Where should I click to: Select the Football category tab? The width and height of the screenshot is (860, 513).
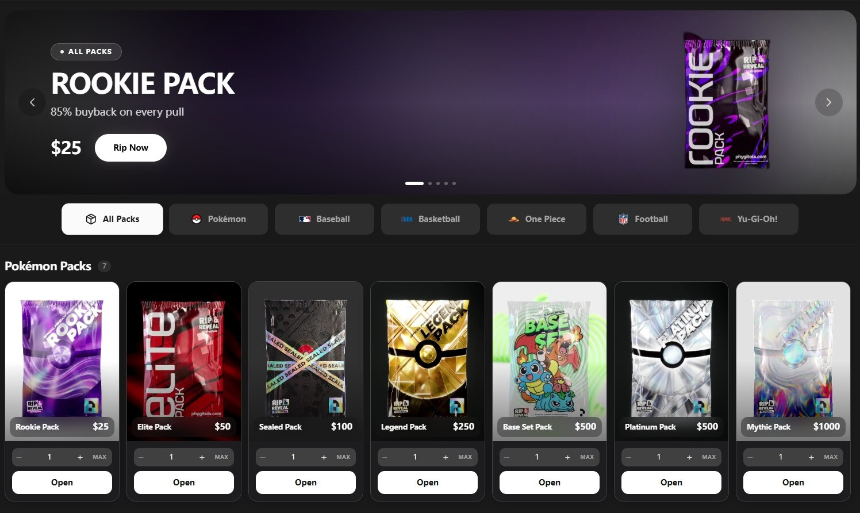[x=642, y=219]
